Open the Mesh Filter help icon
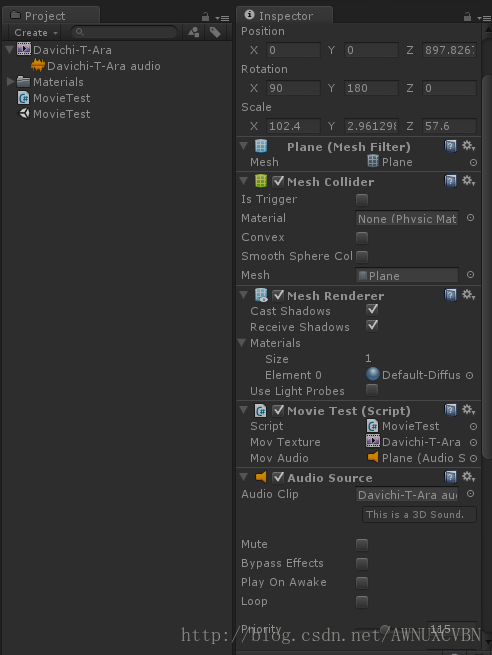 pos(450,146)
